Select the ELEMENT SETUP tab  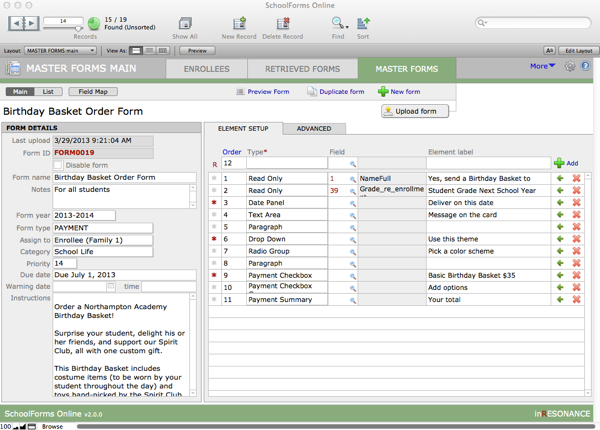[x=243, y=129]
